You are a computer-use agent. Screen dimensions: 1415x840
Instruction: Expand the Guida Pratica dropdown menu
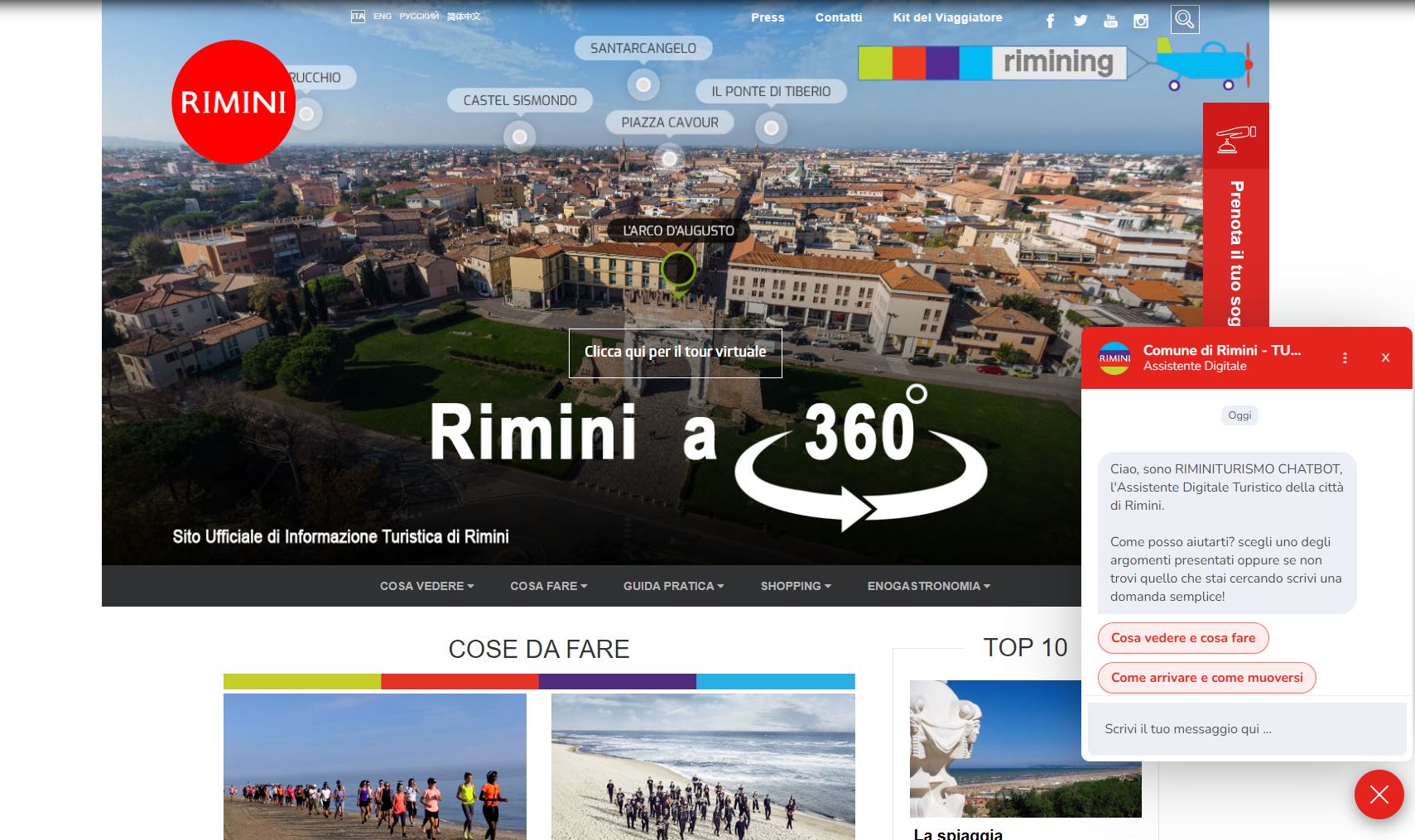[673, 586]
